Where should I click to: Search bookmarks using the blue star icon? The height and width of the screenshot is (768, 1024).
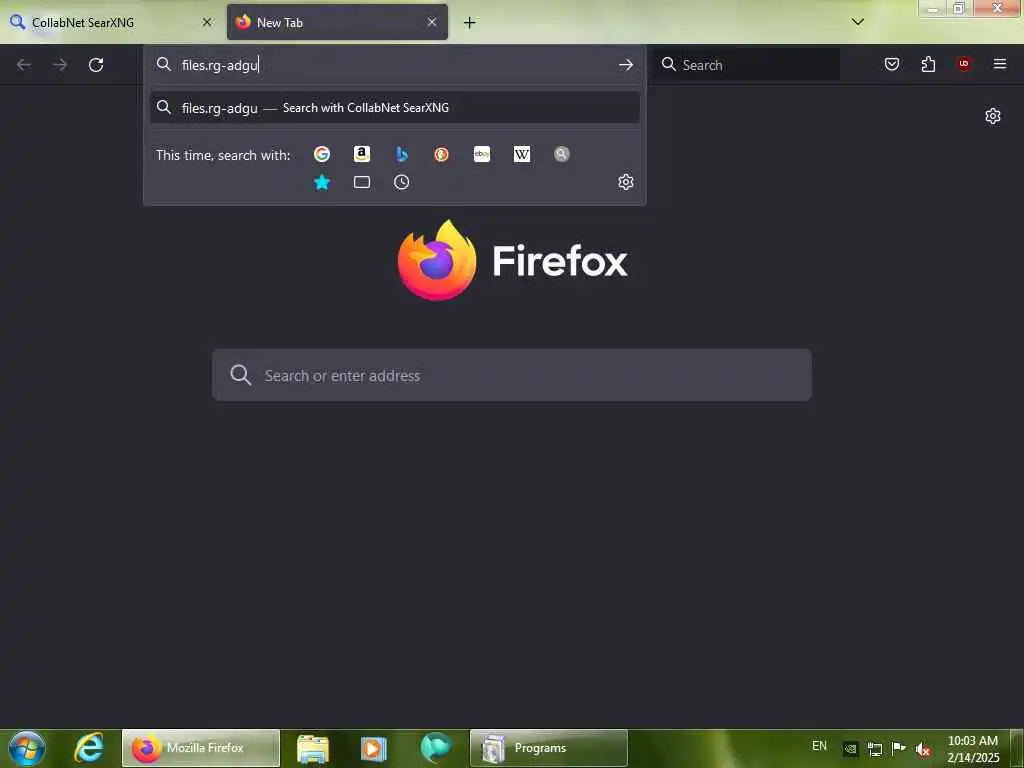(x=322, y=182)
